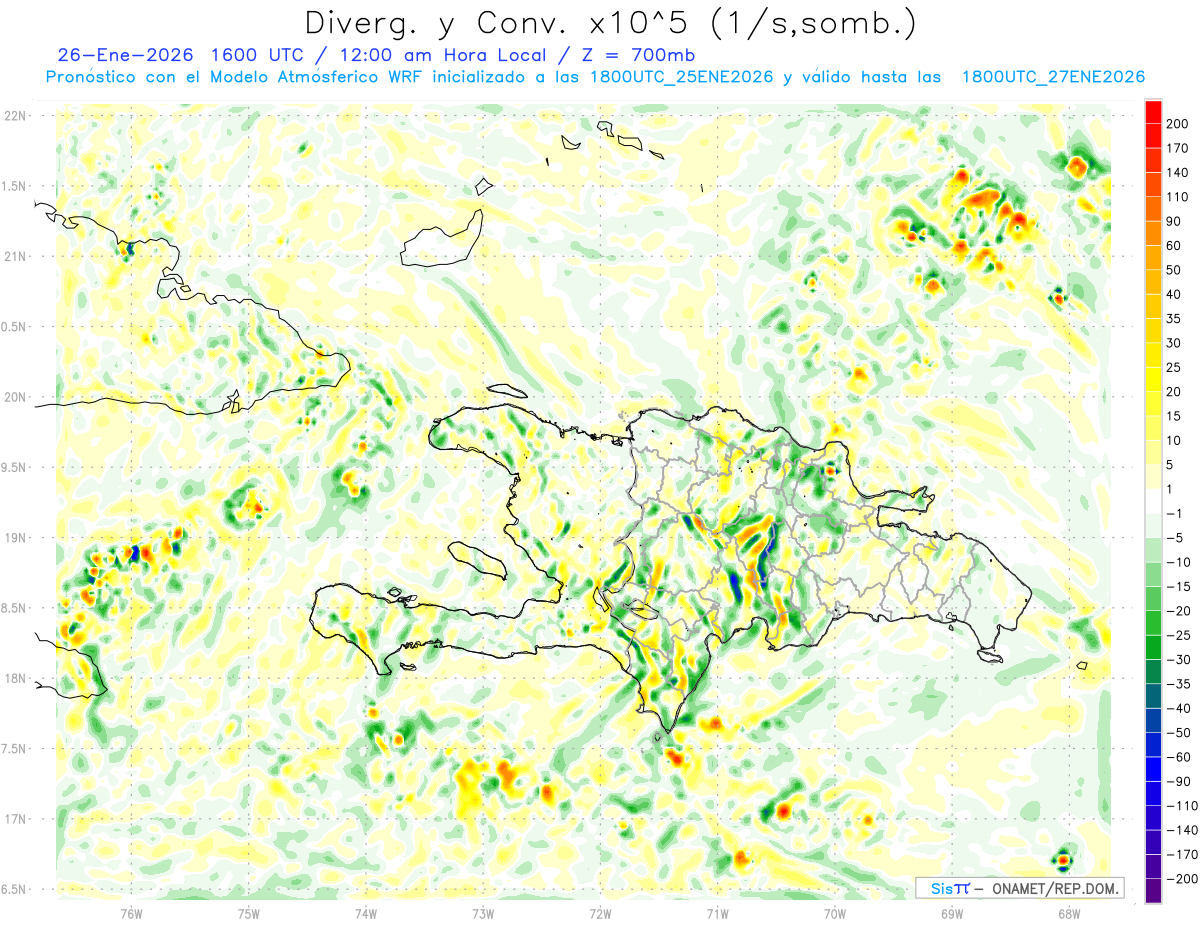Click the '110' color scale value
Image resolution: width=1200 pixels, height=927 pixels.
click(1178, 197)
